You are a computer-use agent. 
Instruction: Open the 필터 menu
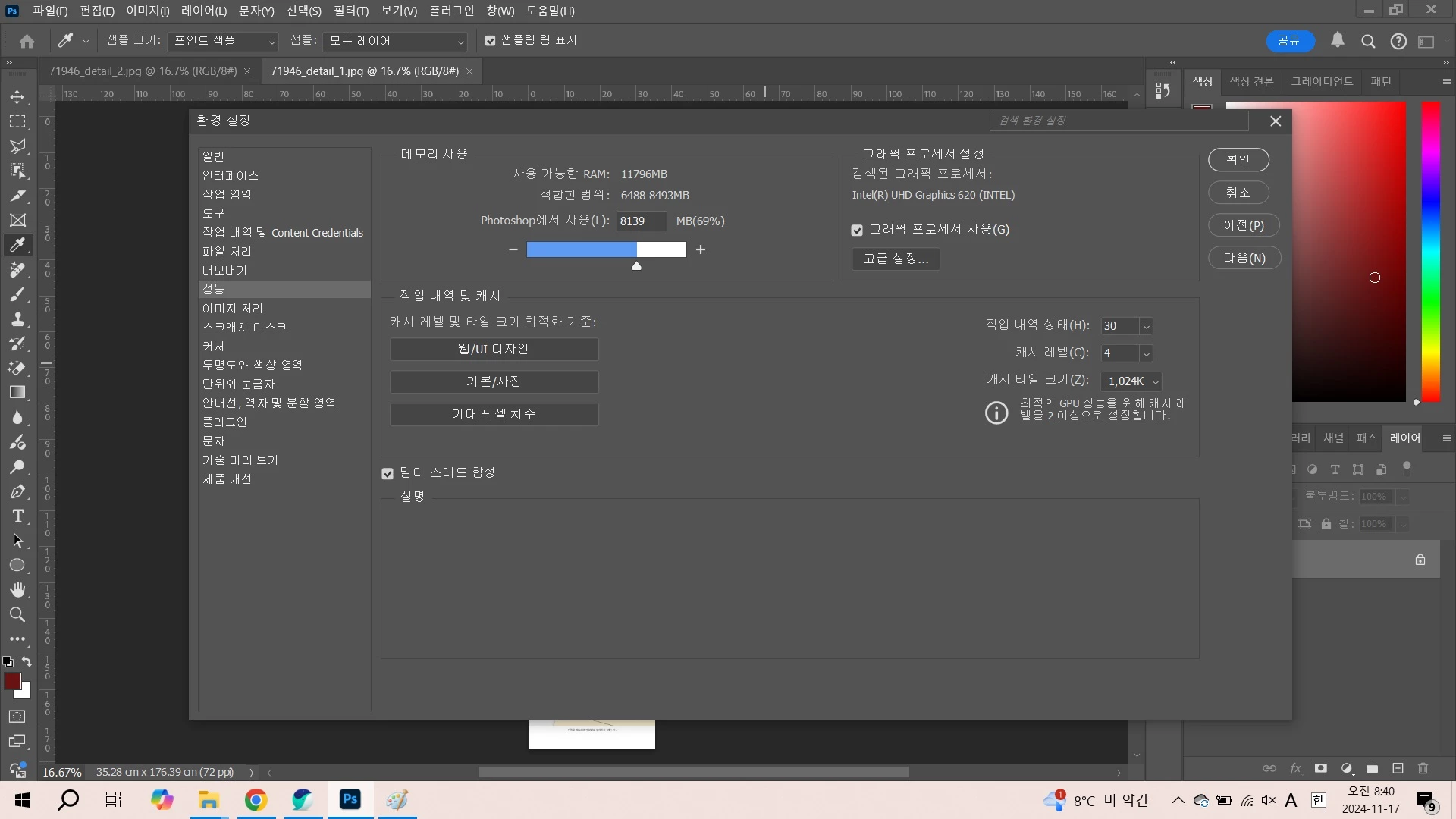point(350,11)
